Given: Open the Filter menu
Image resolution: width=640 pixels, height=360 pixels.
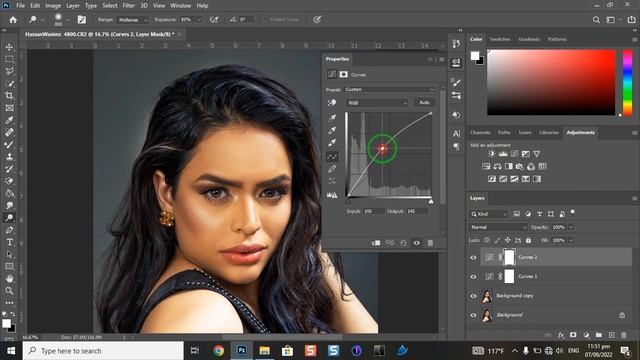Looking at the screenshot, I should [129, 6].
